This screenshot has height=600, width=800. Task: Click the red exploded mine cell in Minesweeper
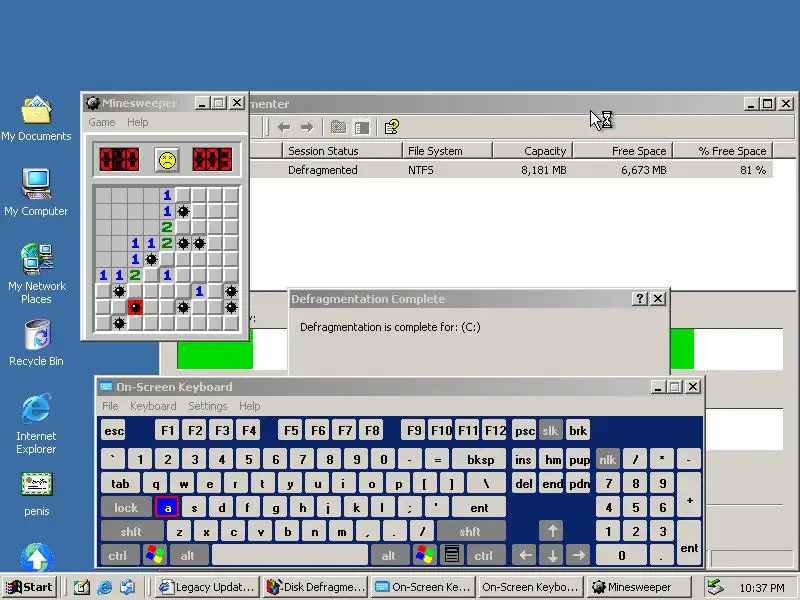[x=135, y=307]
